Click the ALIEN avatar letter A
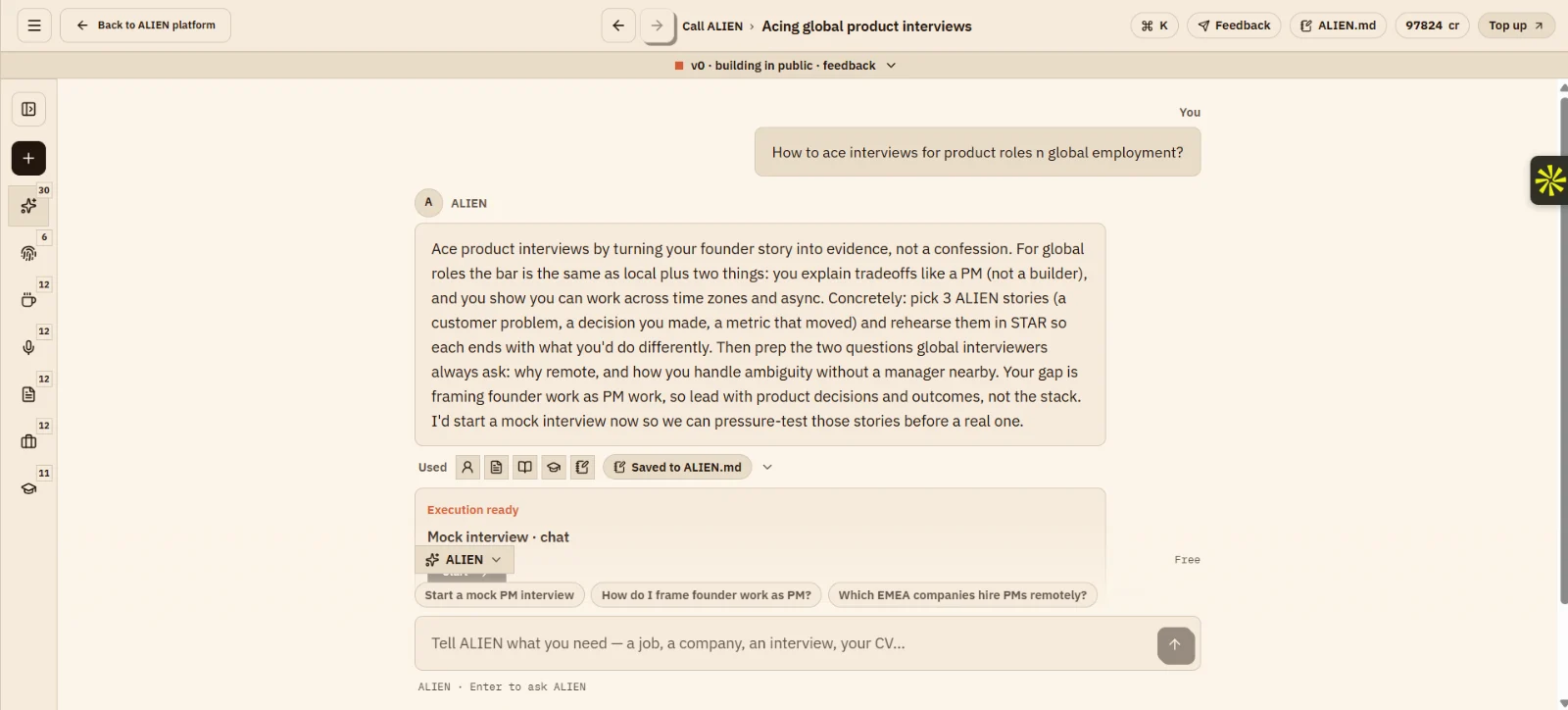The width and height of the screenshot is (1568, 710). [x=428, y=203]
